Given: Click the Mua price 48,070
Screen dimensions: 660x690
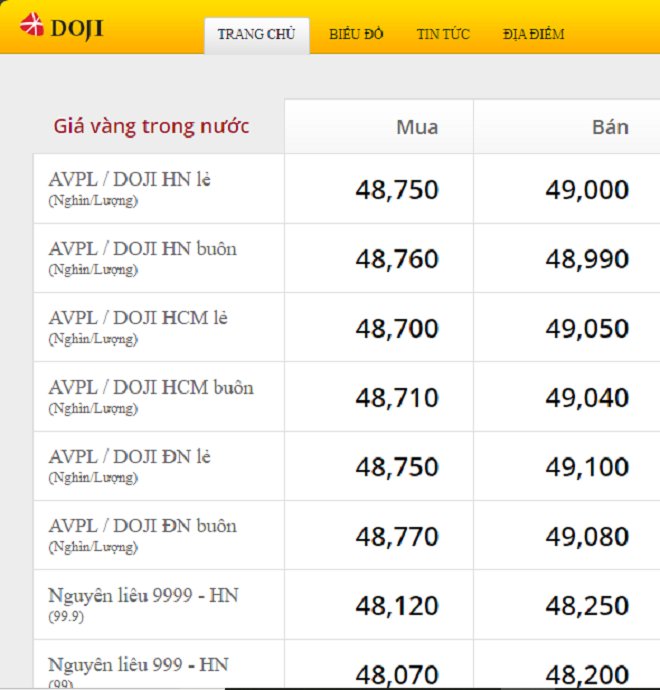Looking at the screenshot, I should pyautogui.click(x=397, y=675).
